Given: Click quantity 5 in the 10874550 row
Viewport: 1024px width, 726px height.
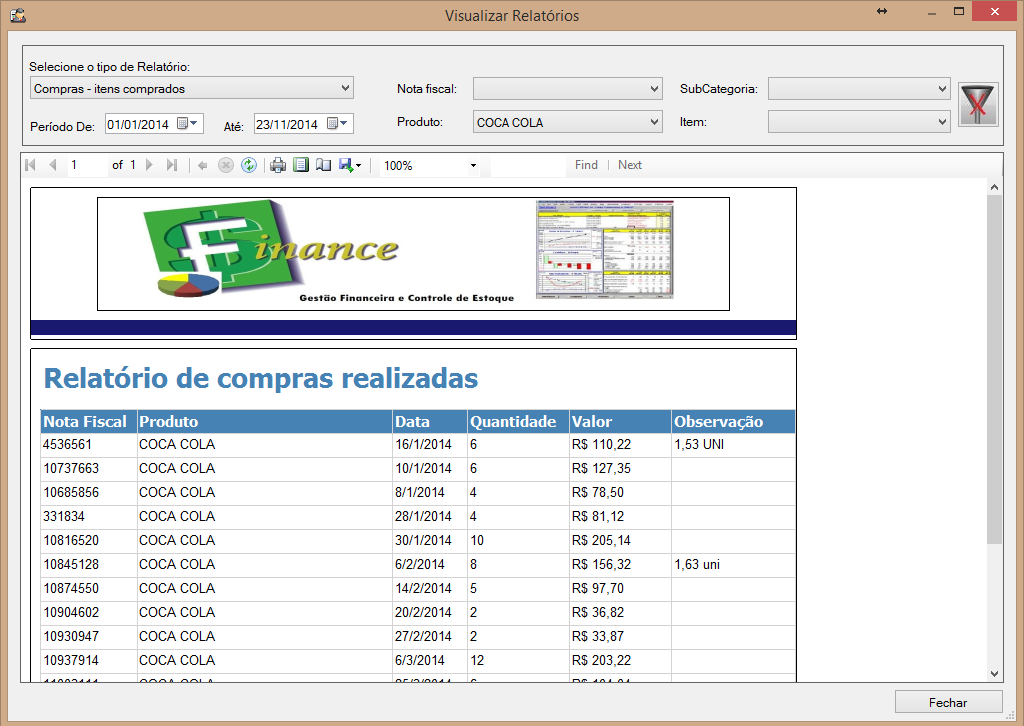Looking at the screenshot, I should pos(473,589).
